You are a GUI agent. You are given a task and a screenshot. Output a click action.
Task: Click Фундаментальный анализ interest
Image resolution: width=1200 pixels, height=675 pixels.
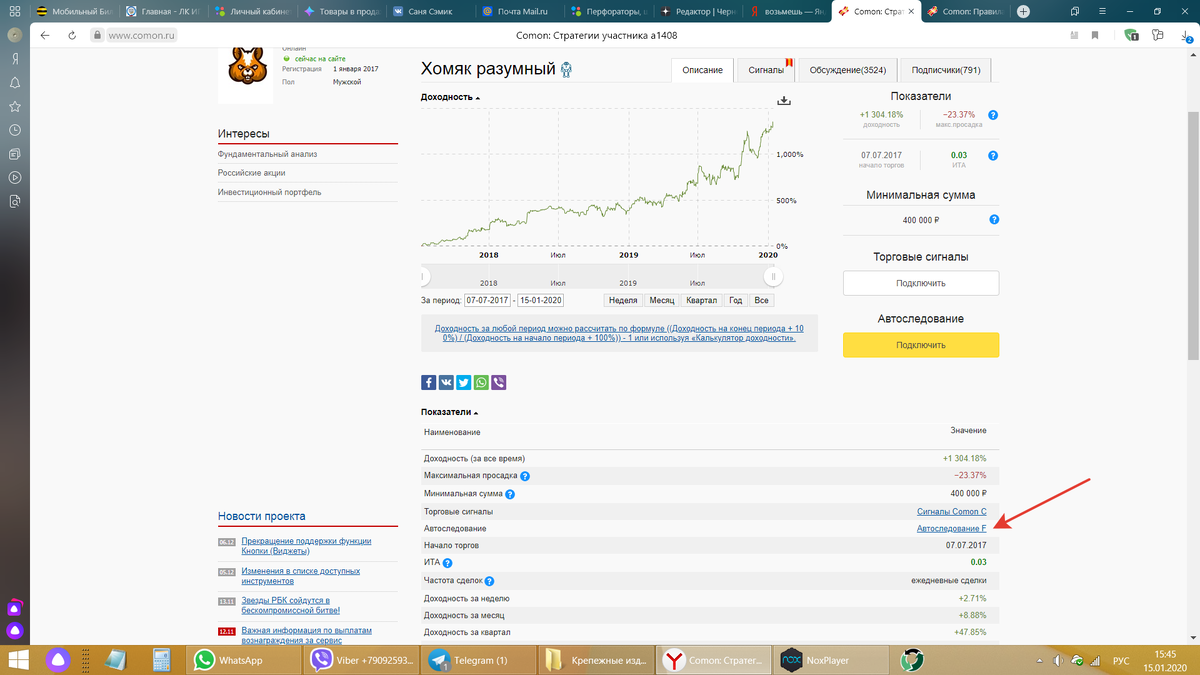pos(267,154)
